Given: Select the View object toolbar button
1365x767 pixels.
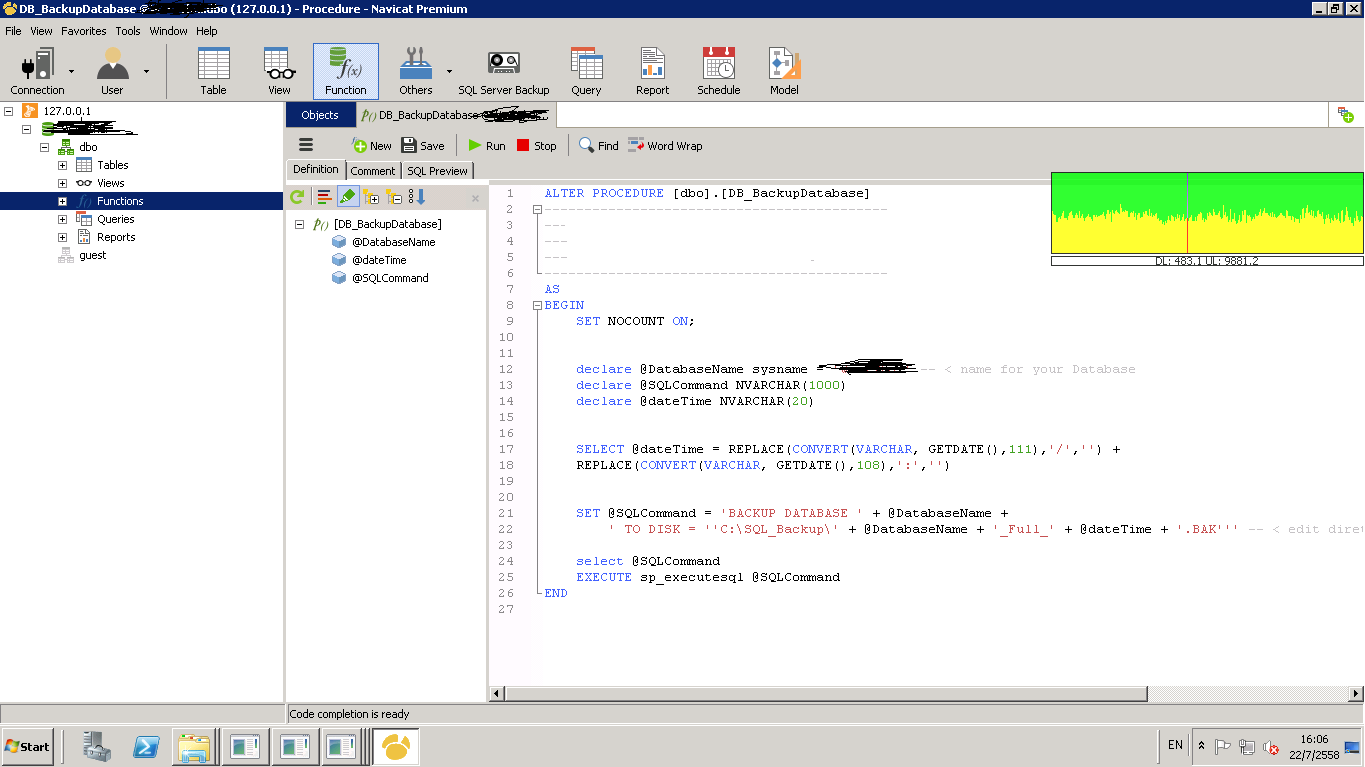Looking at the screenshot, I should (279, 71).
